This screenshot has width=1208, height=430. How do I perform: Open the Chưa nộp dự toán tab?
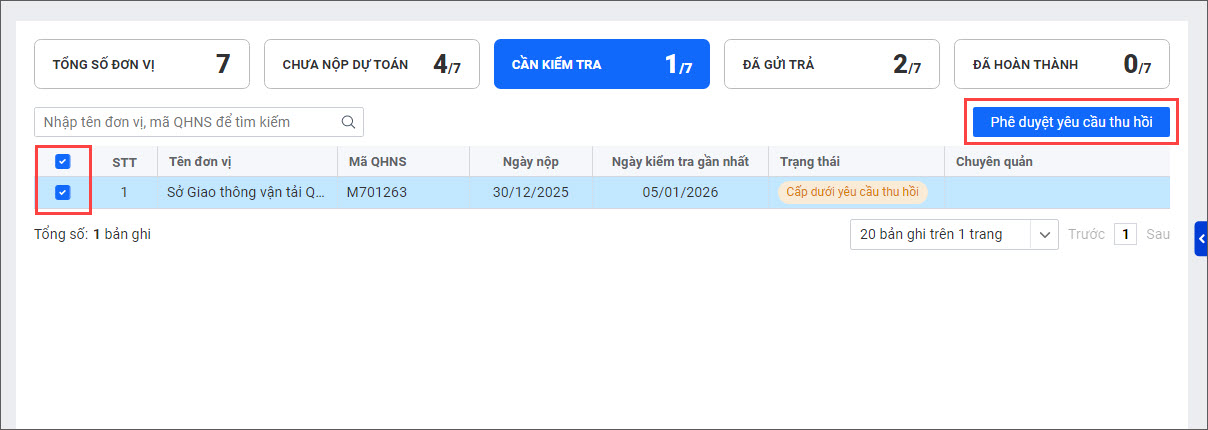coord(372,64)
